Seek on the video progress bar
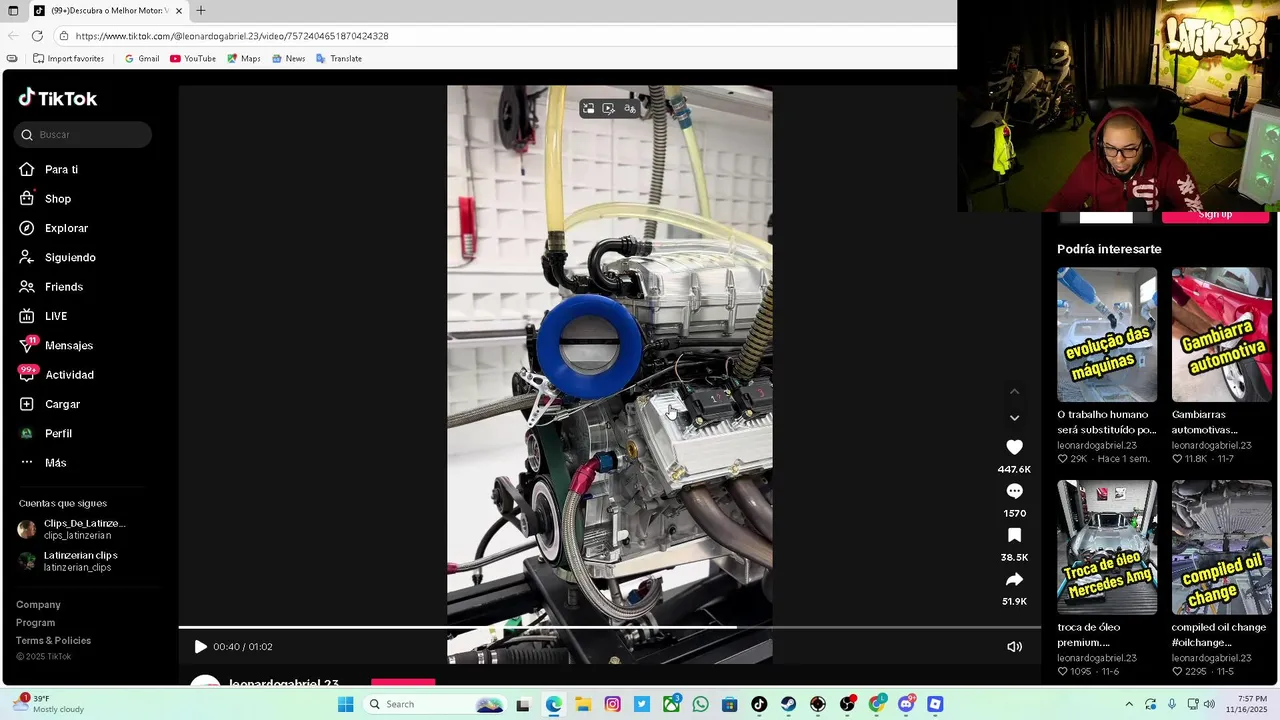This screenshot has width=1280, height=720. pyautogui.click(x=610, y=628)
